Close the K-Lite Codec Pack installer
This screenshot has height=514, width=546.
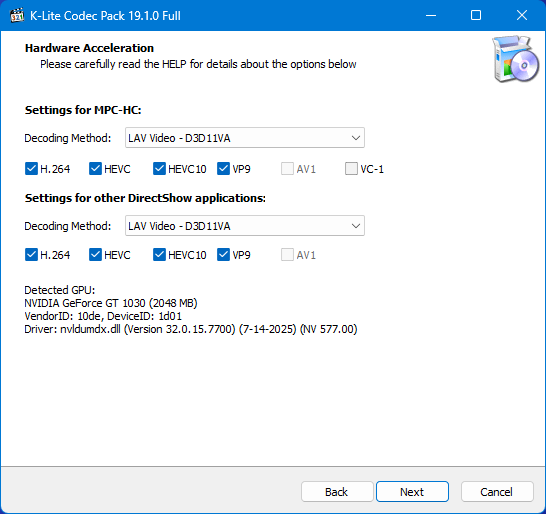click(x=522, y=15)
